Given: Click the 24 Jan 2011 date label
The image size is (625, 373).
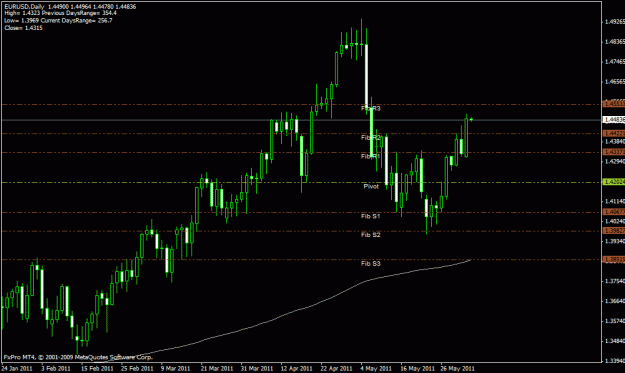Looking at the screenshot, I should (17, 369).
